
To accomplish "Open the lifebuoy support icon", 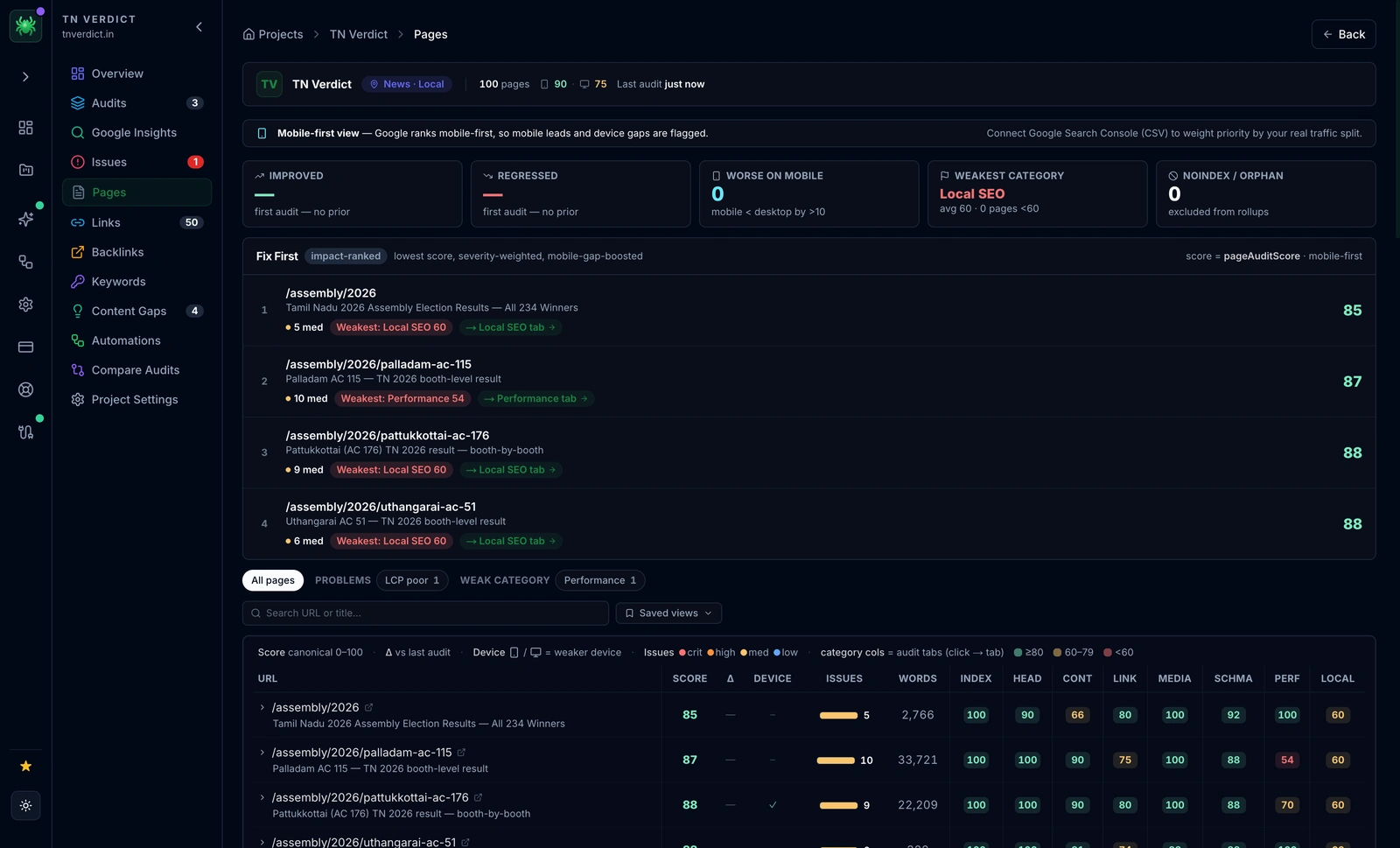I will coord(25,389).
